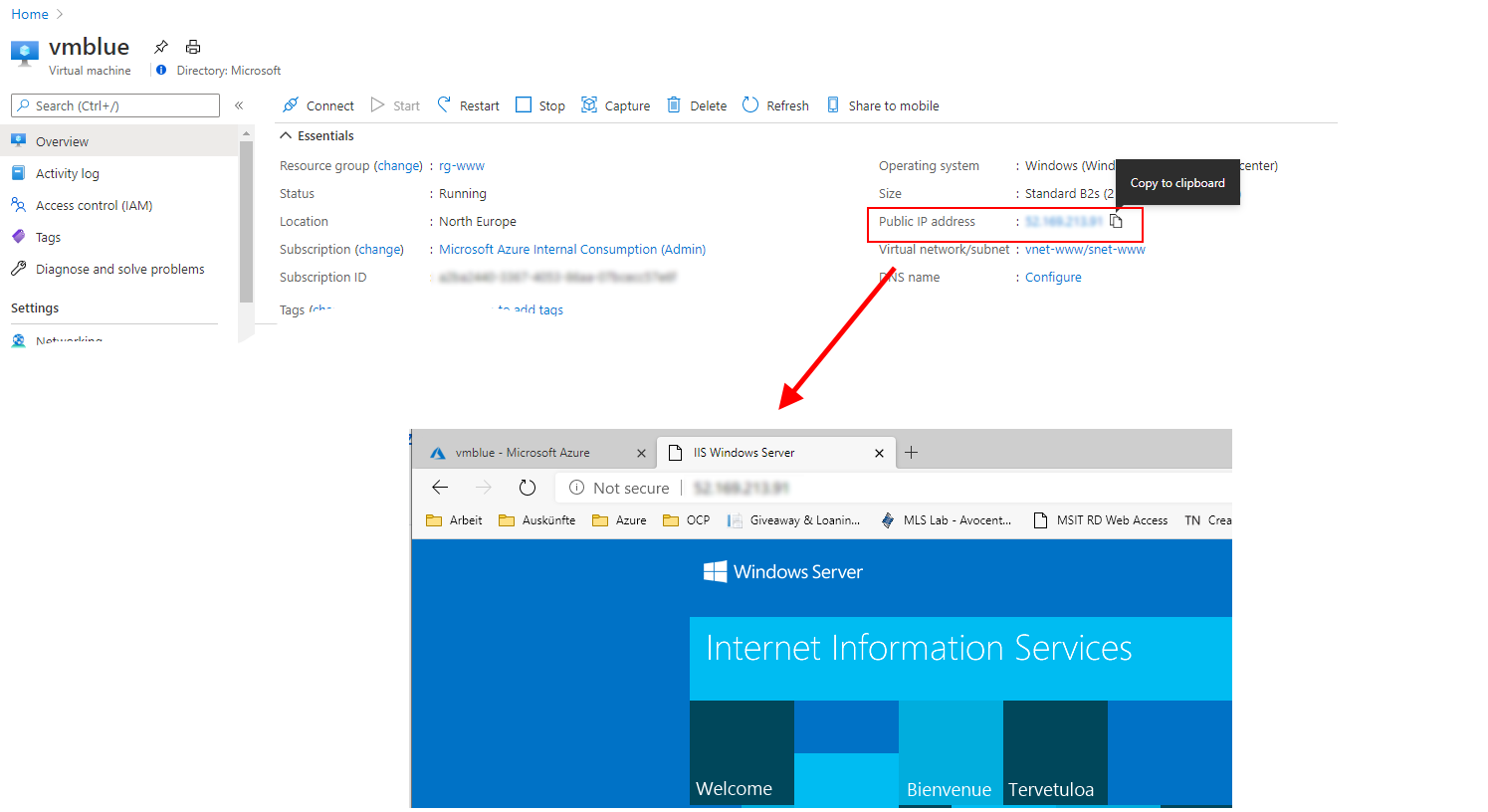Collapse the Essentials section
This screenshot has height=812, width=1488.
coord(286,135)
